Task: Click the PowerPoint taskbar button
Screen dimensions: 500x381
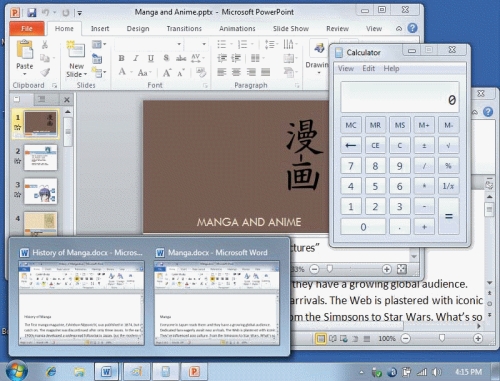Action: point(194,371)
